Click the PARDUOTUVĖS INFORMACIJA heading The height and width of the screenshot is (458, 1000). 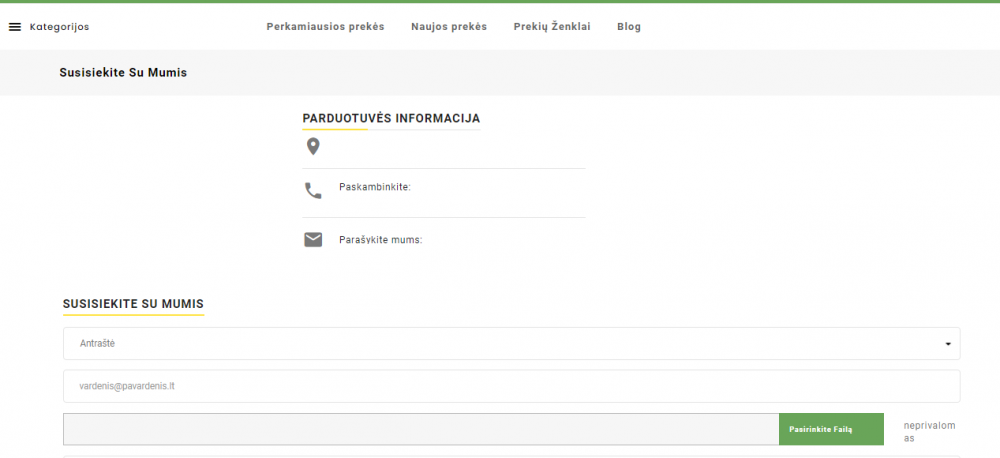pos(391,119)
